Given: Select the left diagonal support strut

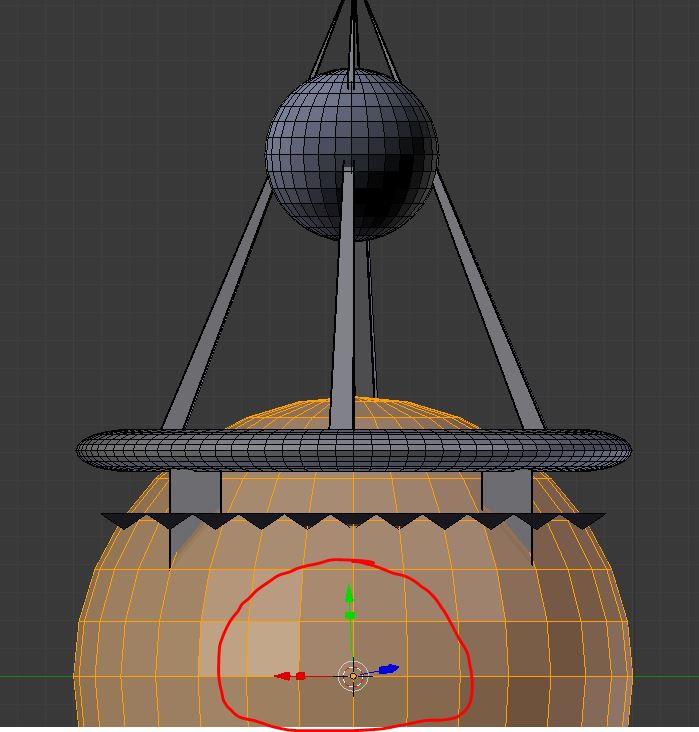Looking at the screenshot, I should (x=217, y=304).
